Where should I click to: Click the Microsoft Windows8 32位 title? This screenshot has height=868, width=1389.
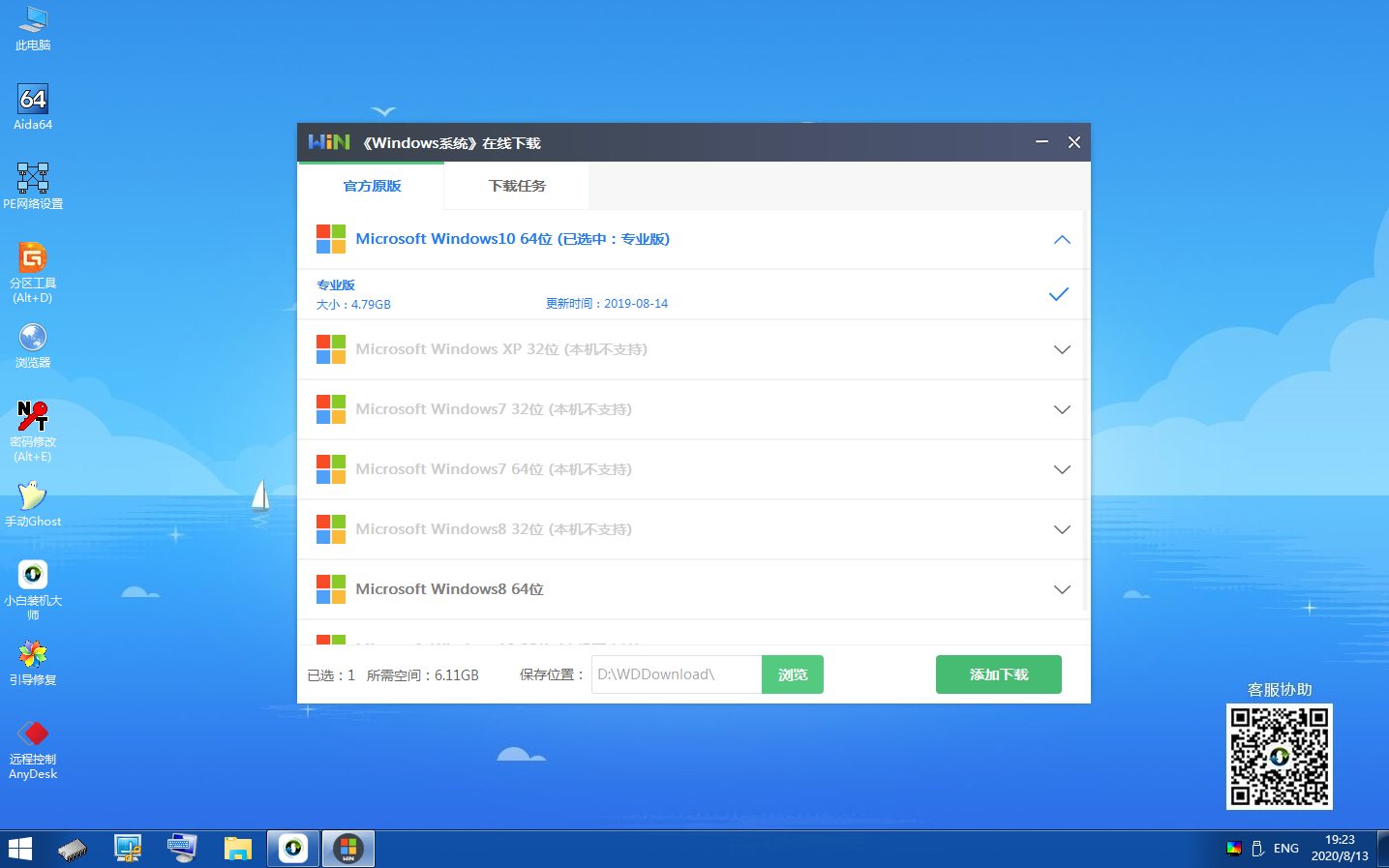click(x=494, y=529)
